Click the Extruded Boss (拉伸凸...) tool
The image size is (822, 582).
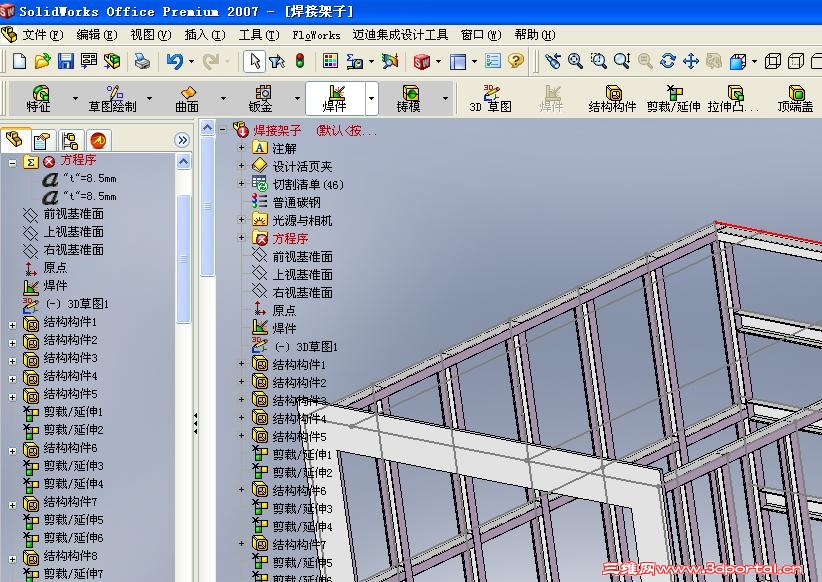[x=733, y=99]
